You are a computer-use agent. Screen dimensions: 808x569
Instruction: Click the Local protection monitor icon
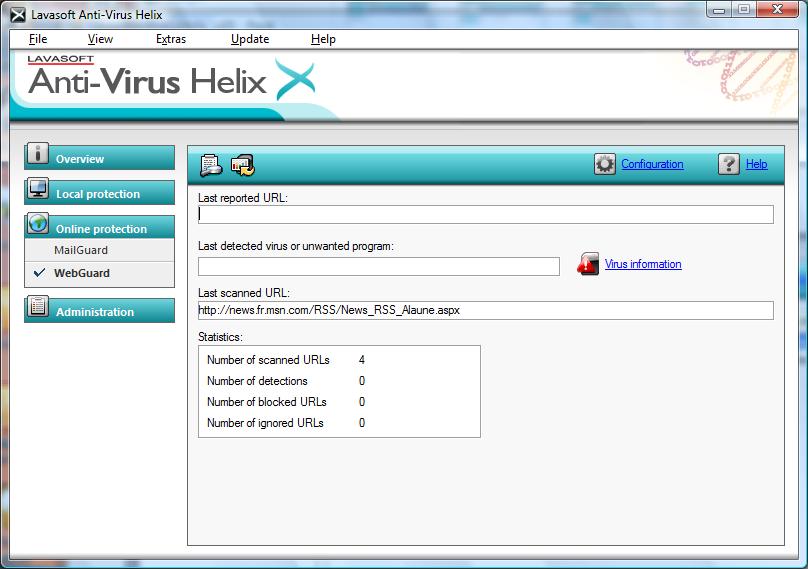[x=38, y=189]
